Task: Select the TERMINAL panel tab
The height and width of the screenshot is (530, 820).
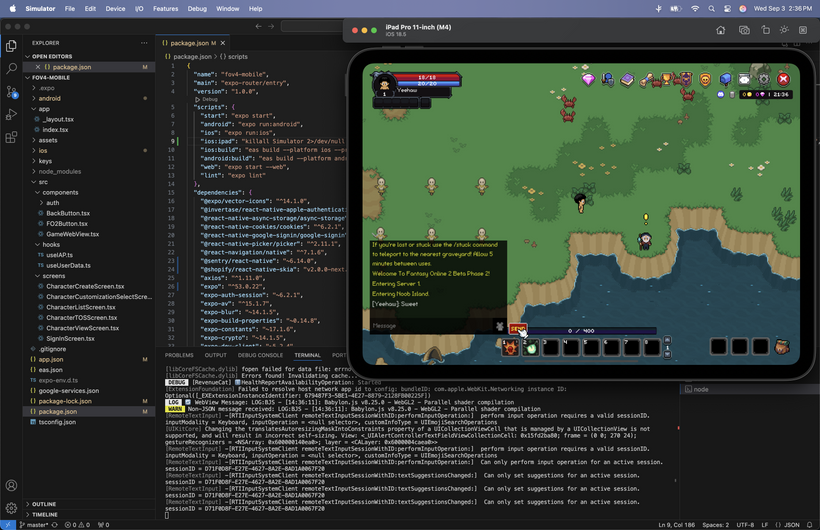Action: coord(308,355)
